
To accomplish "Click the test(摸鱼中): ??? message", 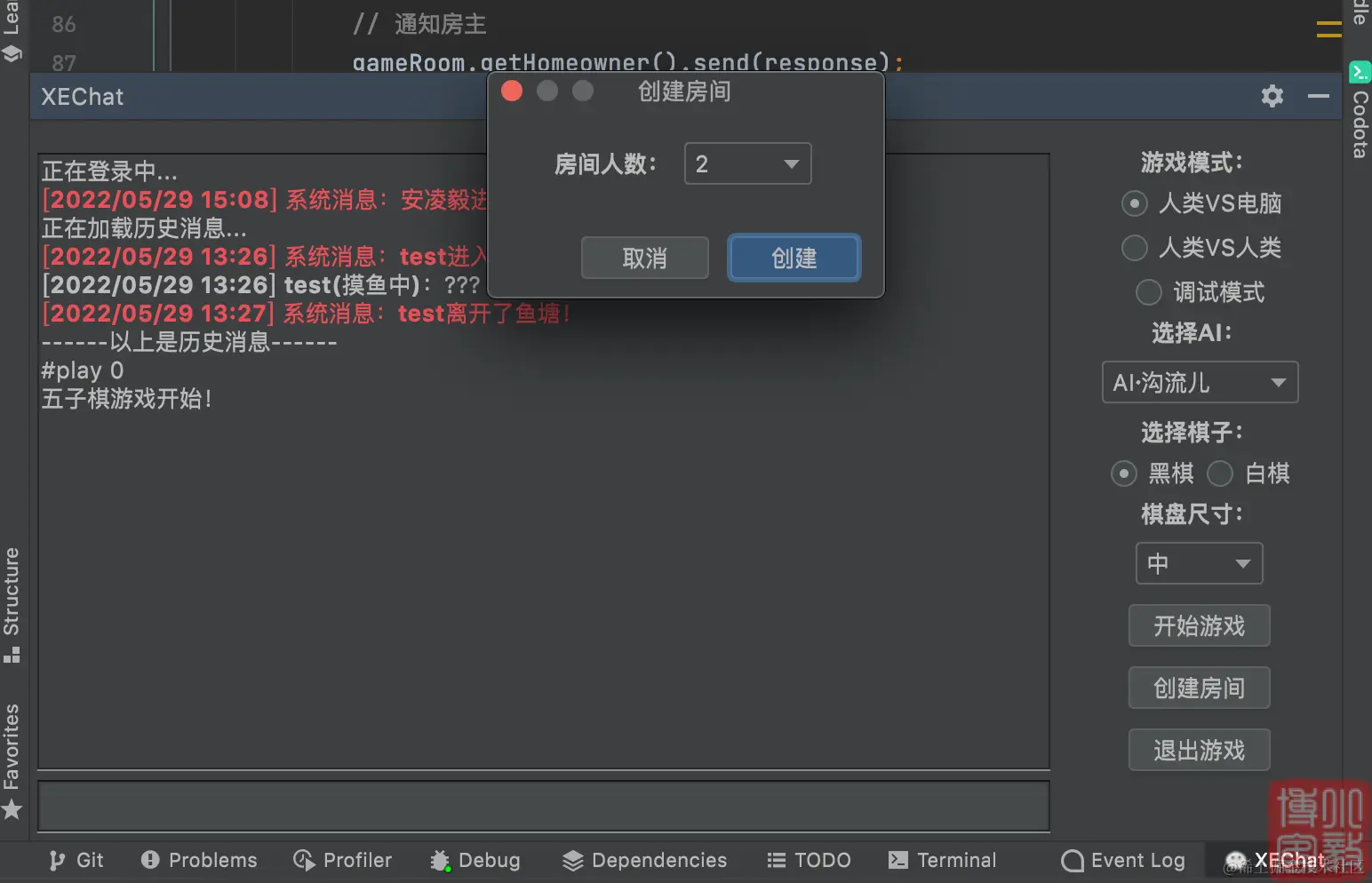I will point(261,285).
